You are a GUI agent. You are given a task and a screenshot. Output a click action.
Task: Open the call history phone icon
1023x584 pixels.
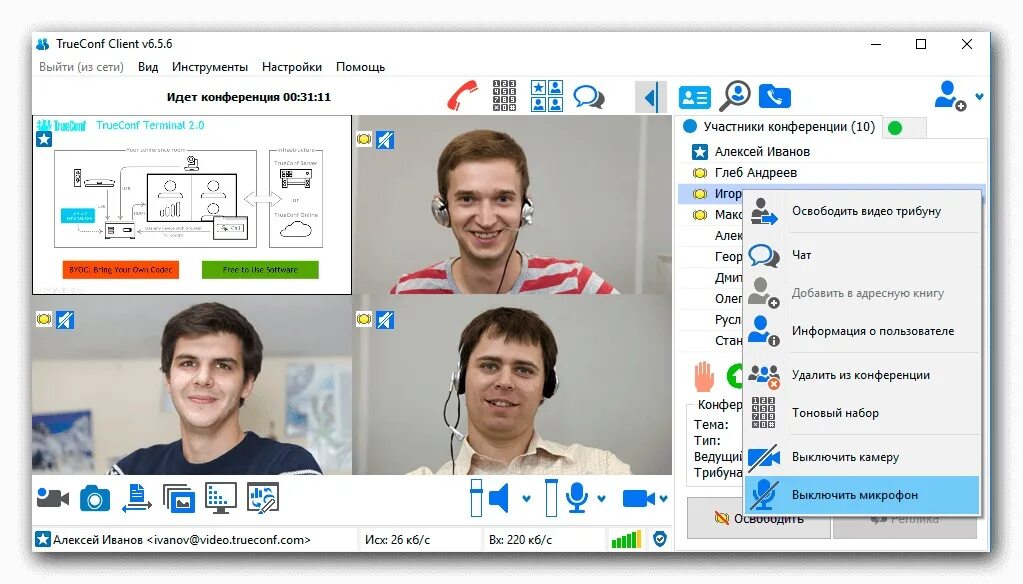click(x=774, y=97)
